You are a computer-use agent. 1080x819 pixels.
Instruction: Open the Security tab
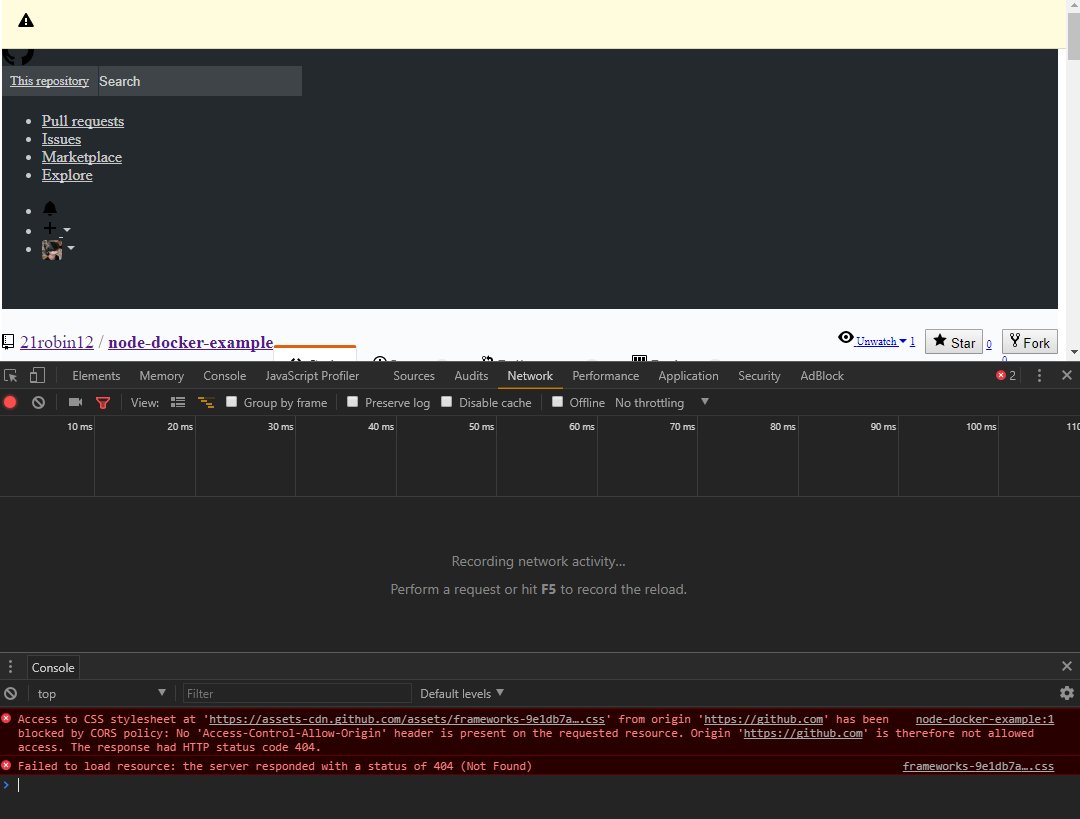click(x=759, y=375)
